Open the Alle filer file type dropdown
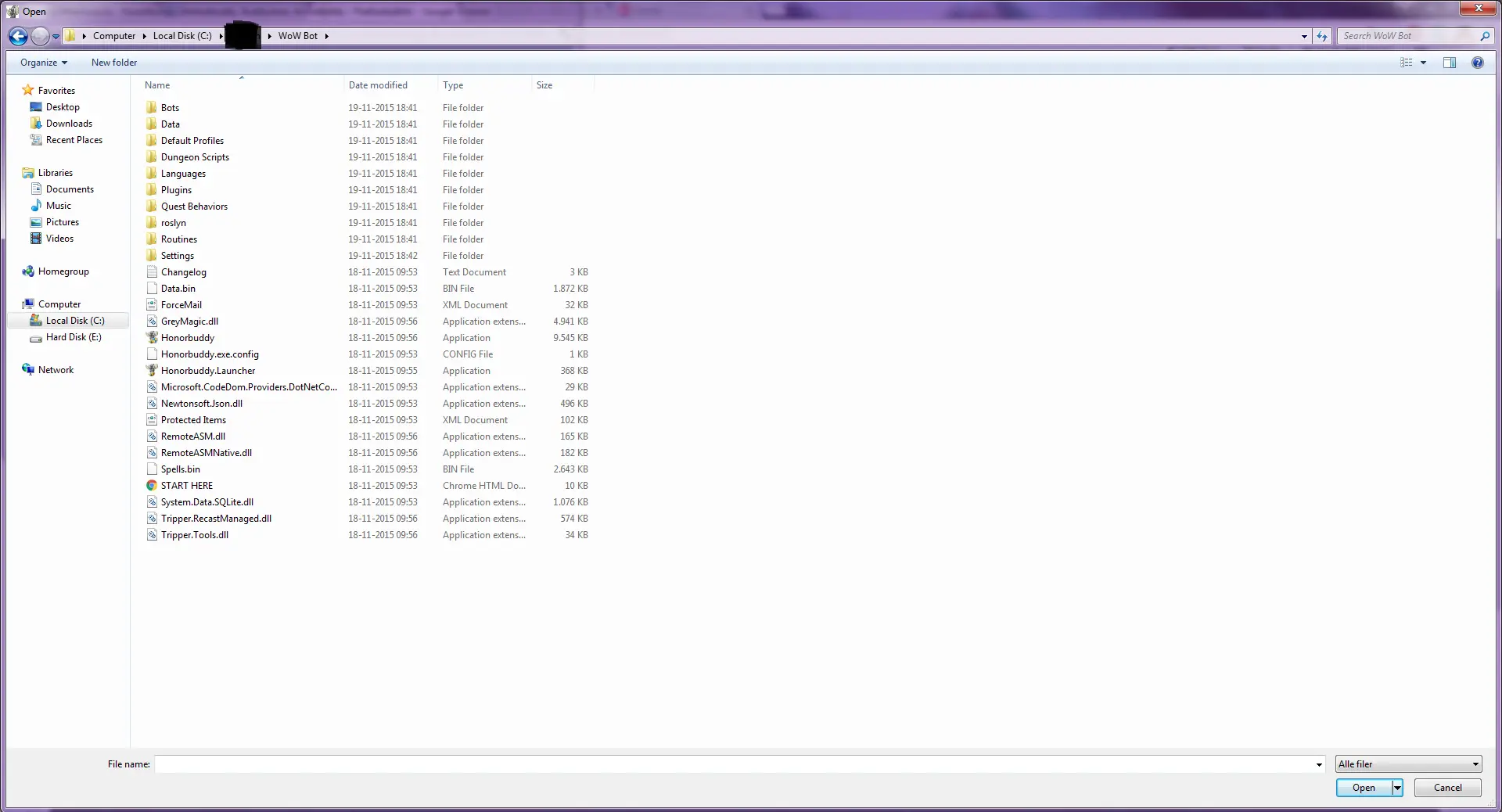 click(1408, 764)
